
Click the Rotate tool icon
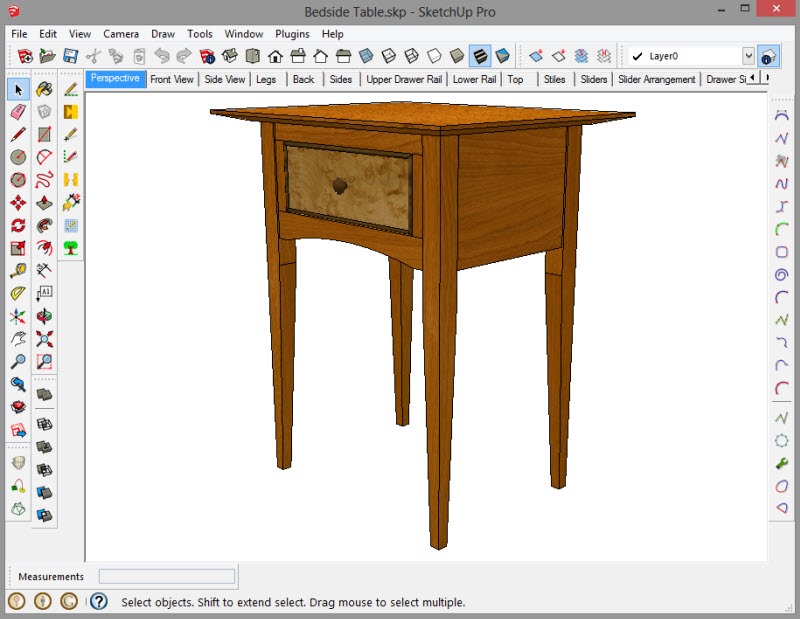click(18, 226)
